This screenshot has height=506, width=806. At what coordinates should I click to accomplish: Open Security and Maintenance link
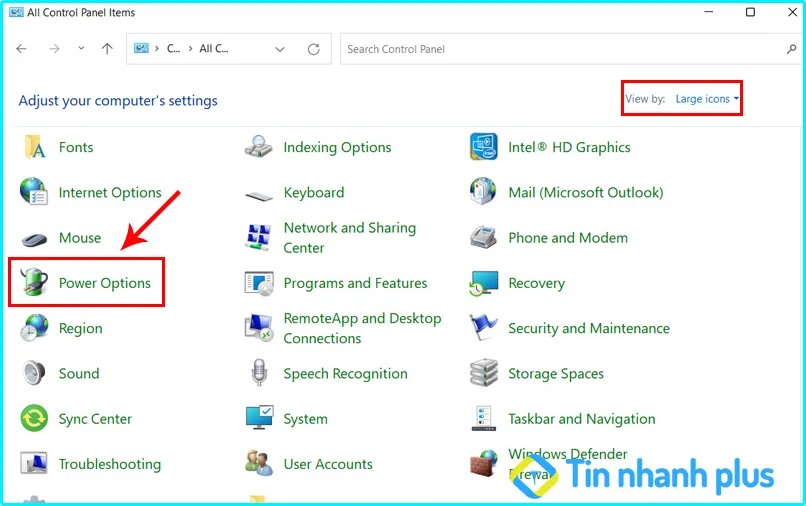(588, 328)
